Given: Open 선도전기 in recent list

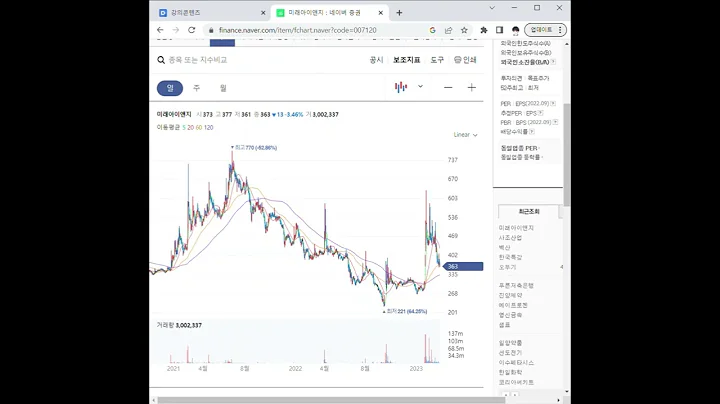Looking at the screenshot, I should (510, 353).
